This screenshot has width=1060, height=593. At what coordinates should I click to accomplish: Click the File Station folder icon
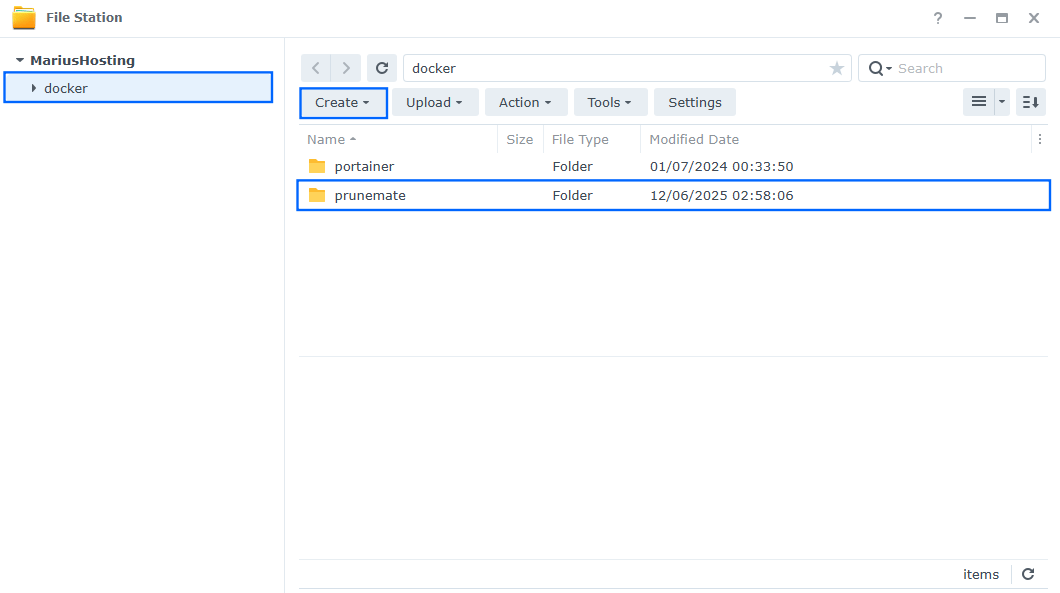(x=22, y=17)
